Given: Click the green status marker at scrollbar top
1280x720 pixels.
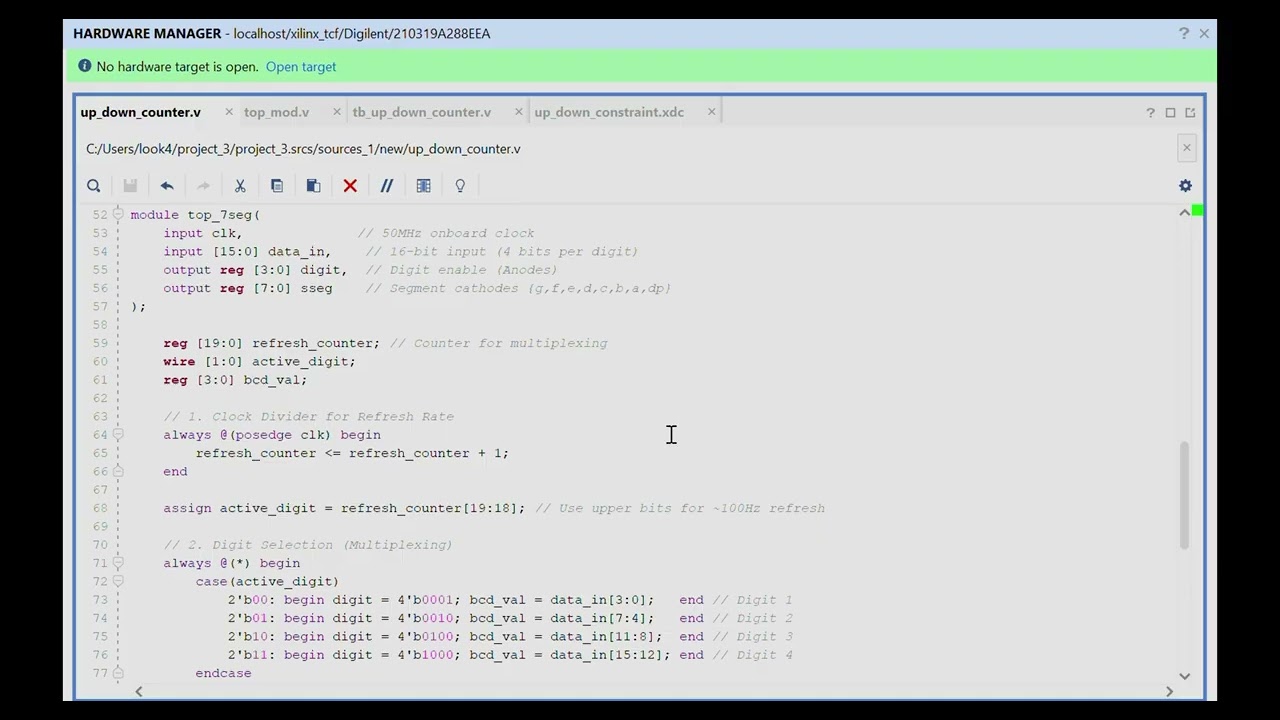Looking at the screenshot, I should [1198, 210].
